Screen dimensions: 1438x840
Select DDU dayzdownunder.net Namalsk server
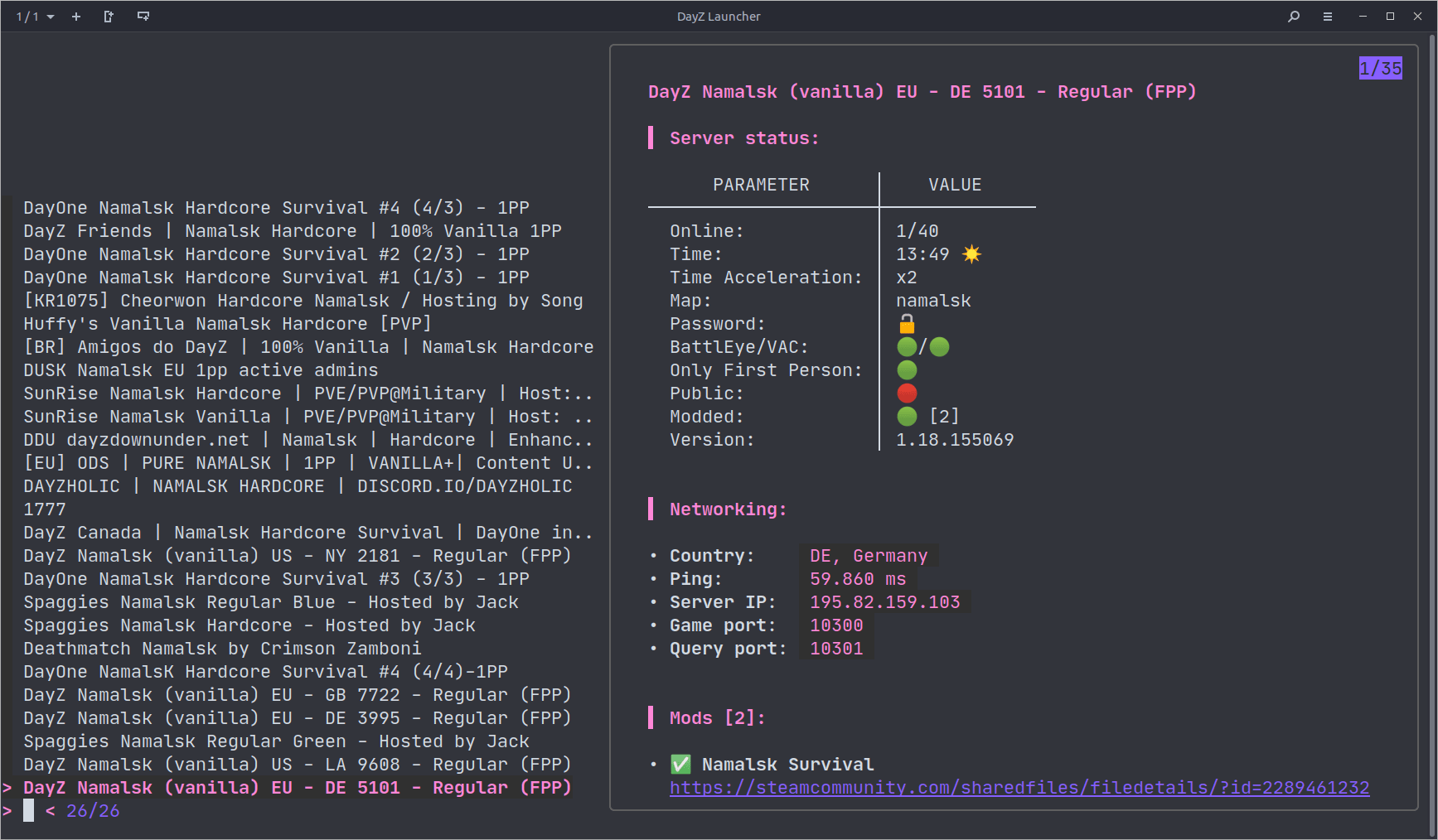click(x=308, y=440)
